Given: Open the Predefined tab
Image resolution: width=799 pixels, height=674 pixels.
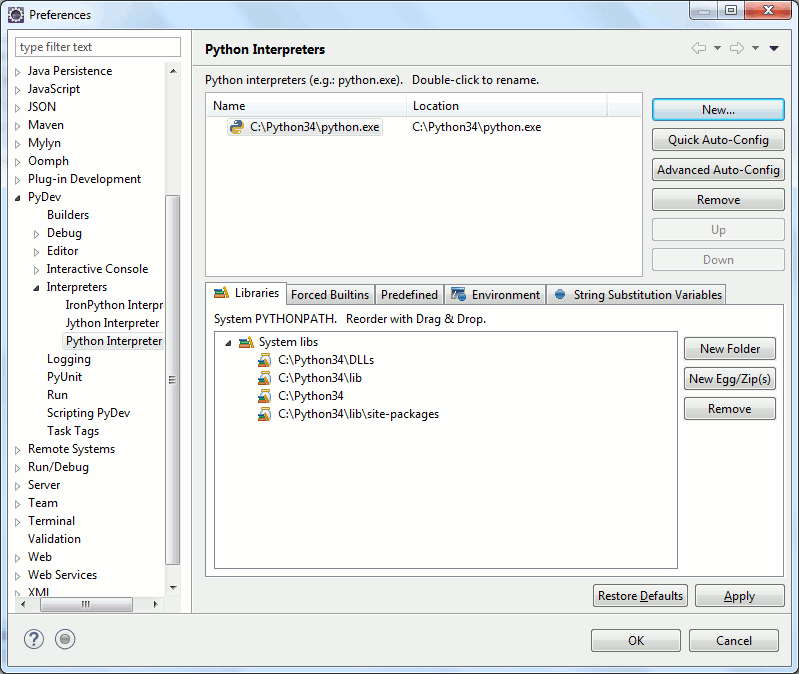Looking at the screenshot, I should [409, 294].
